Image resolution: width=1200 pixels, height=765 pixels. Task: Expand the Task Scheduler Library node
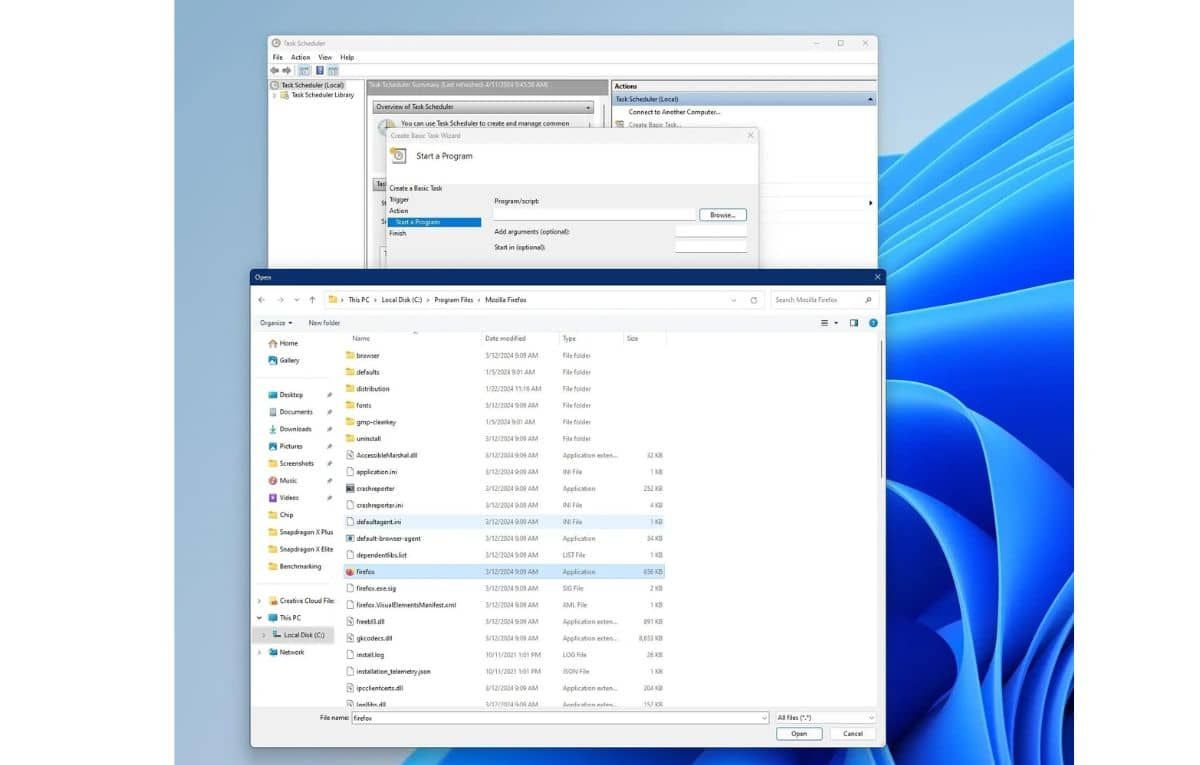coord(275,95)
